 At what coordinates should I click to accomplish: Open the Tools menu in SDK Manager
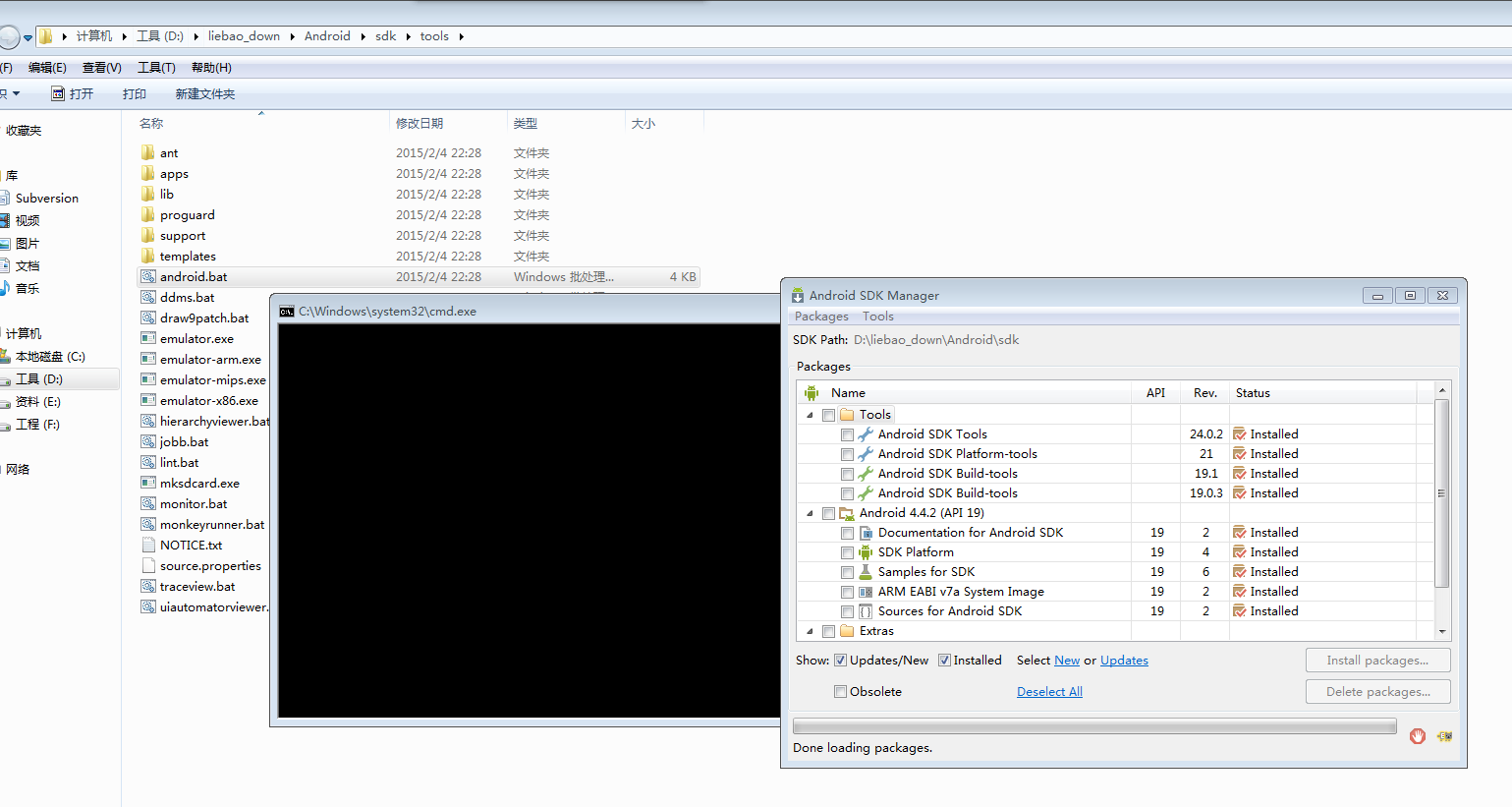pos(878,317)
